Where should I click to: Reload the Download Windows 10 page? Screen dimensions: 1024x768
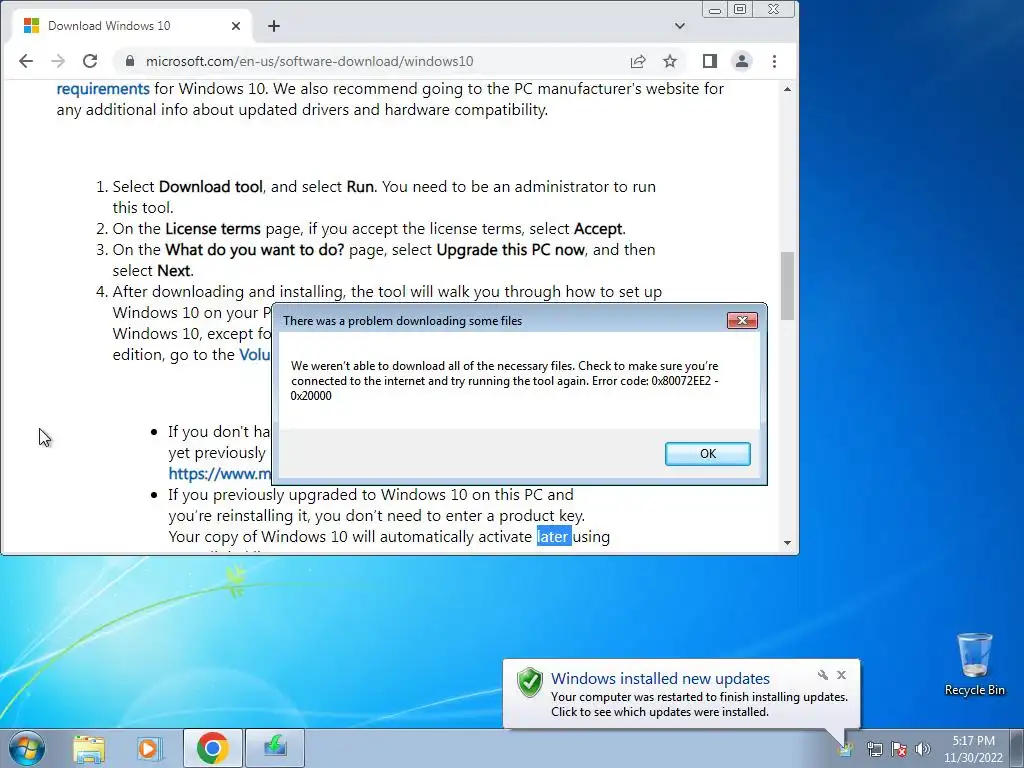click(90, 61)
